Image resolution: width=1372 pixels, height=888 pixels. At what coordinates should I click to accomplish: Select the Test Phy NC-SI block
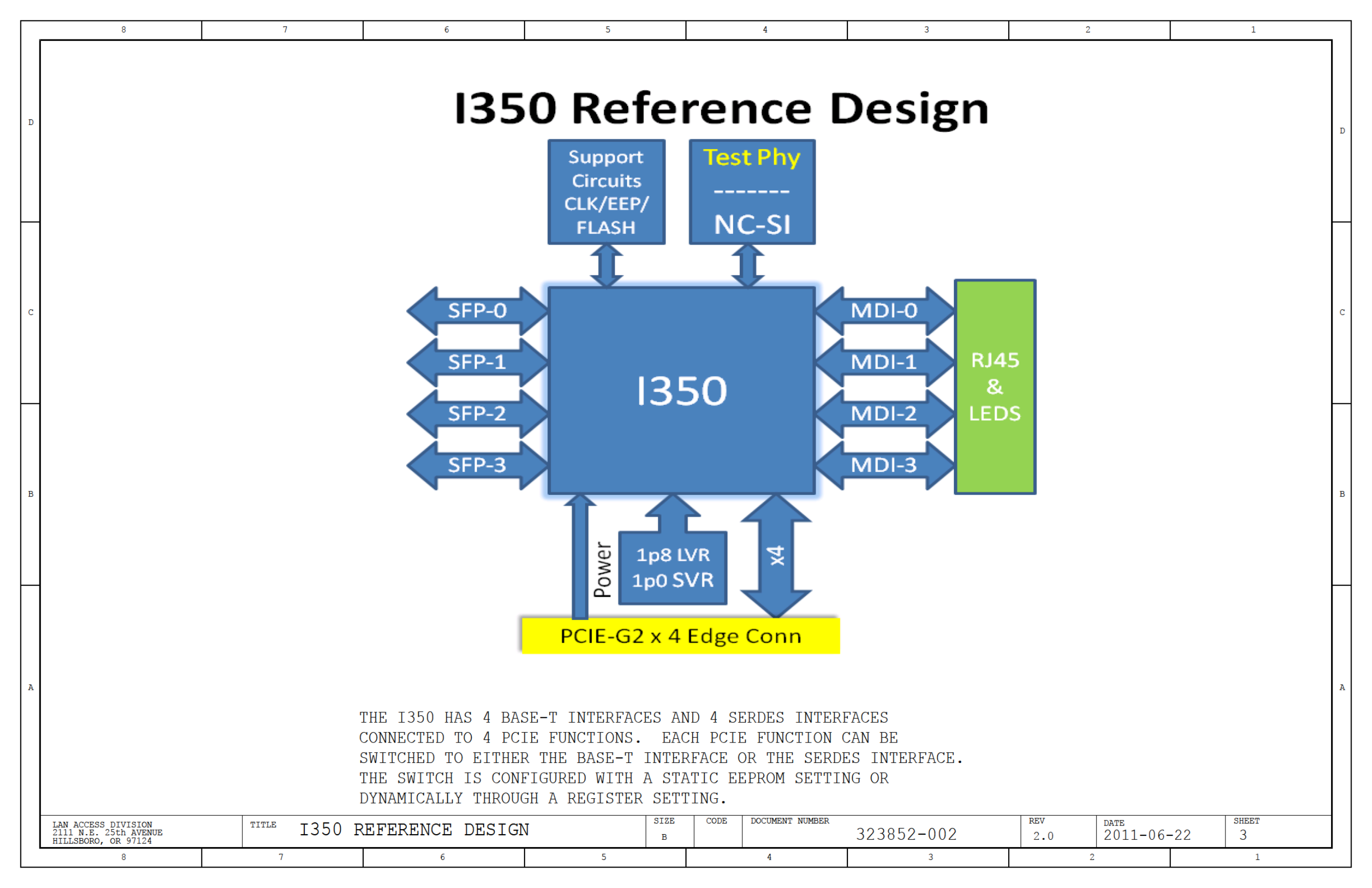pyautogui.click(x=752, y=192)
